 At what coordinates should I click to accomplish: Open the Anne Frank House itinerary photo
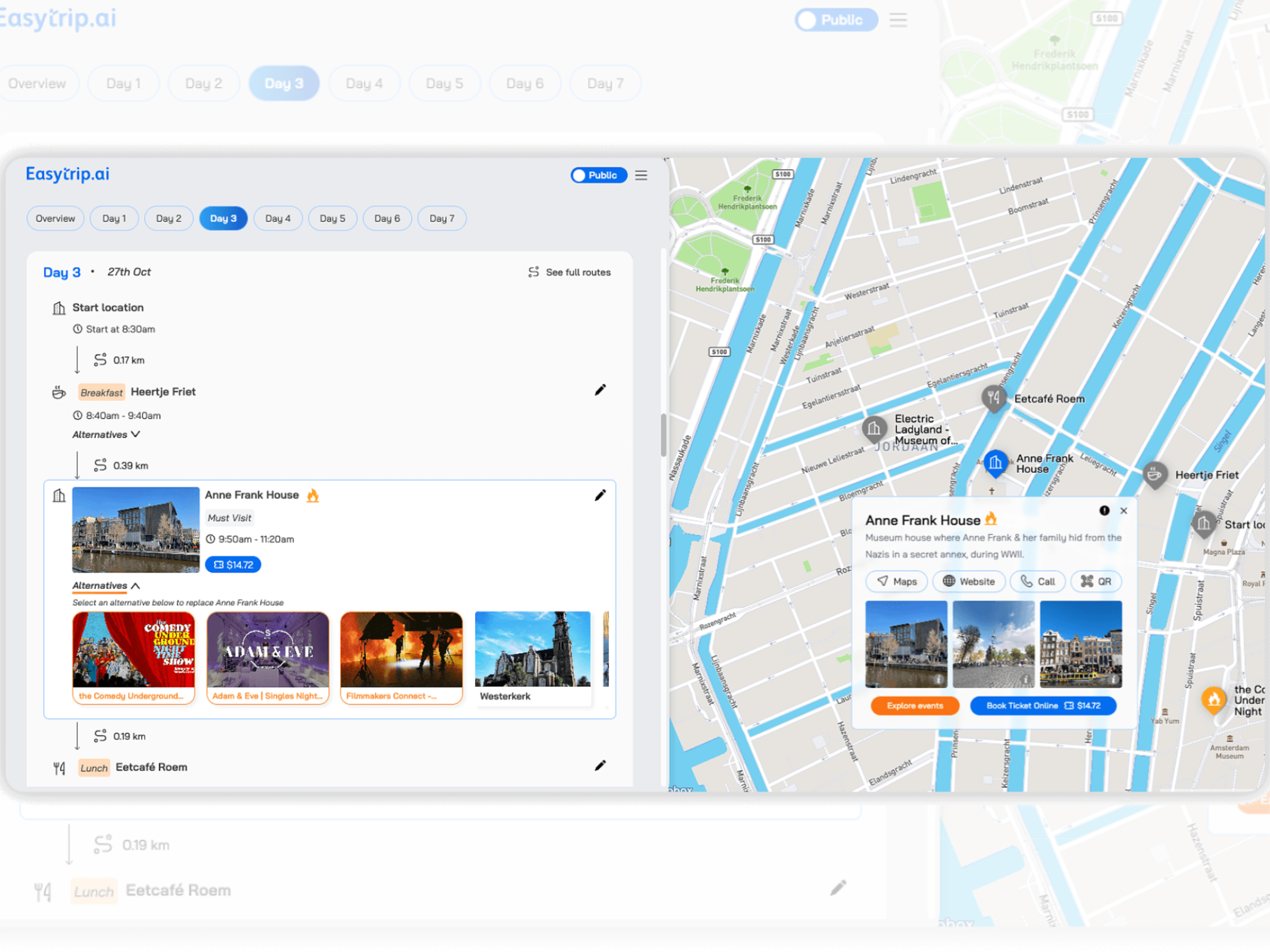pyautogui.click(x=136, y=530)
